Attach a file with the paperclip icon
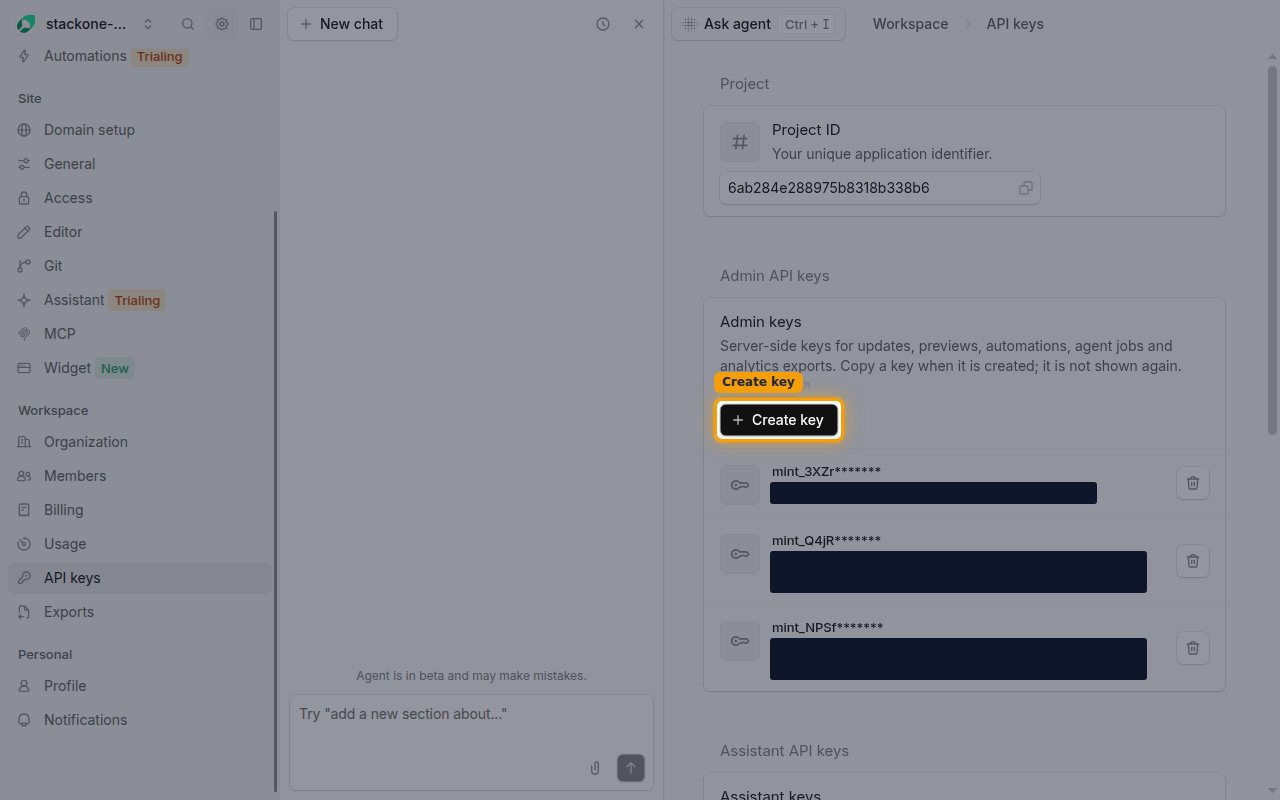Viewport: 1280px width, 800px height. click(595, 768)
